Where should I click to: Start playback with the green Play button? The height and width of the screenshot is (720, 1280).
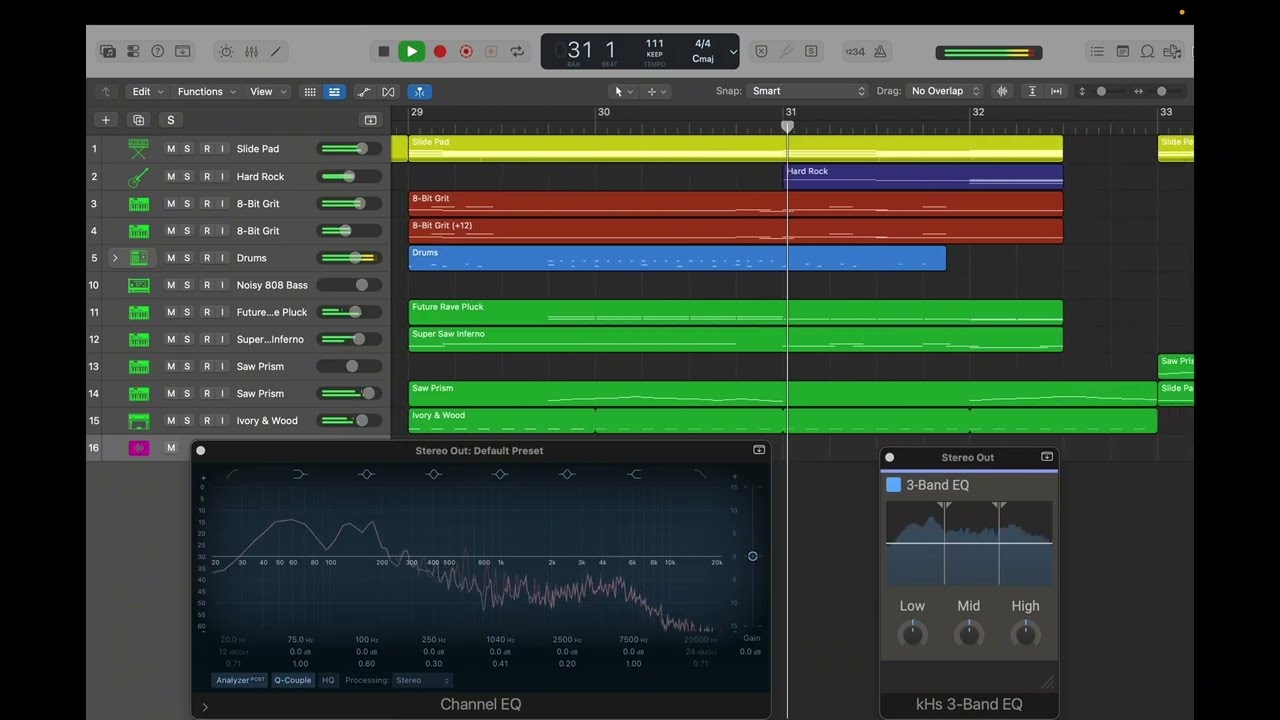411,52
